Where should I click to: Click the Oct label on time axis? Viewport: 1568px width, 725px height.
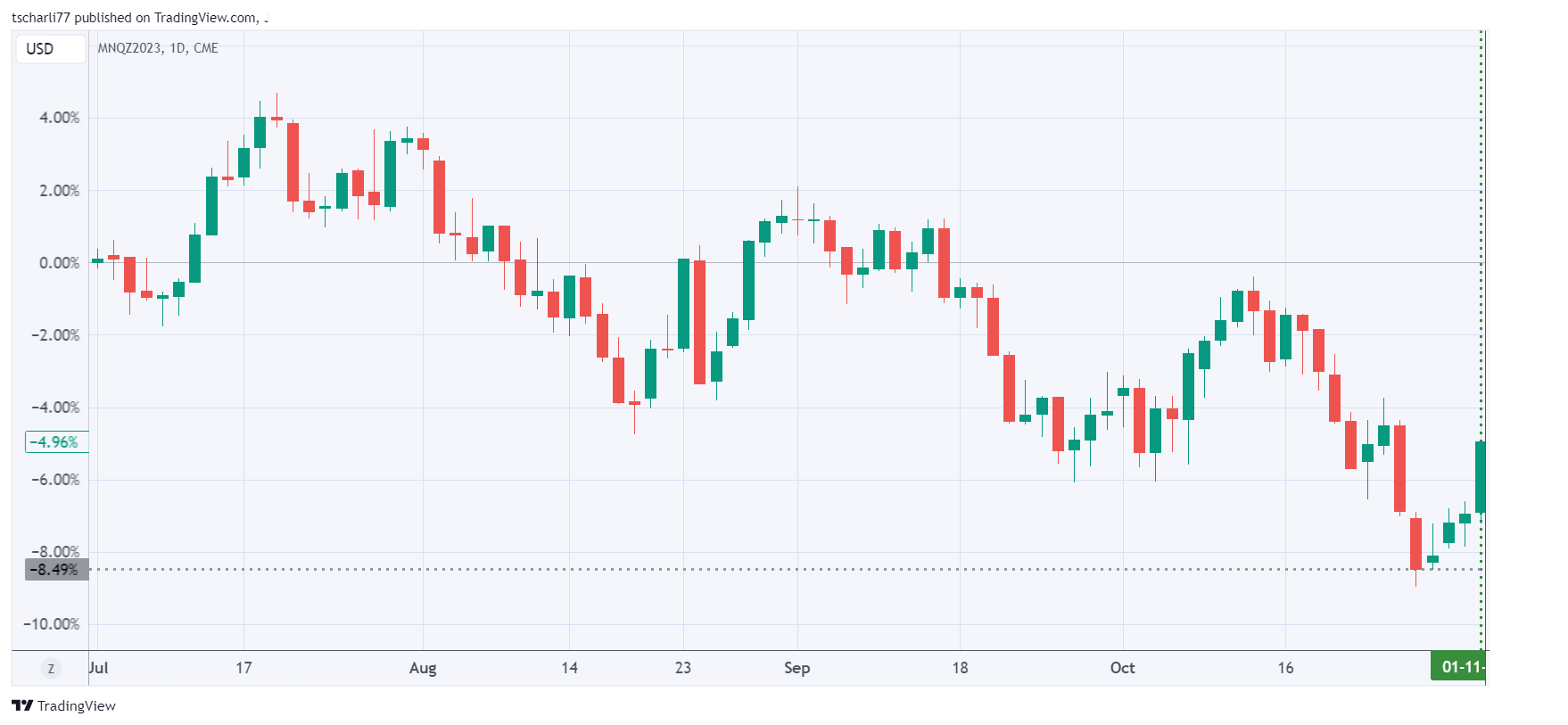[1122, 668]
